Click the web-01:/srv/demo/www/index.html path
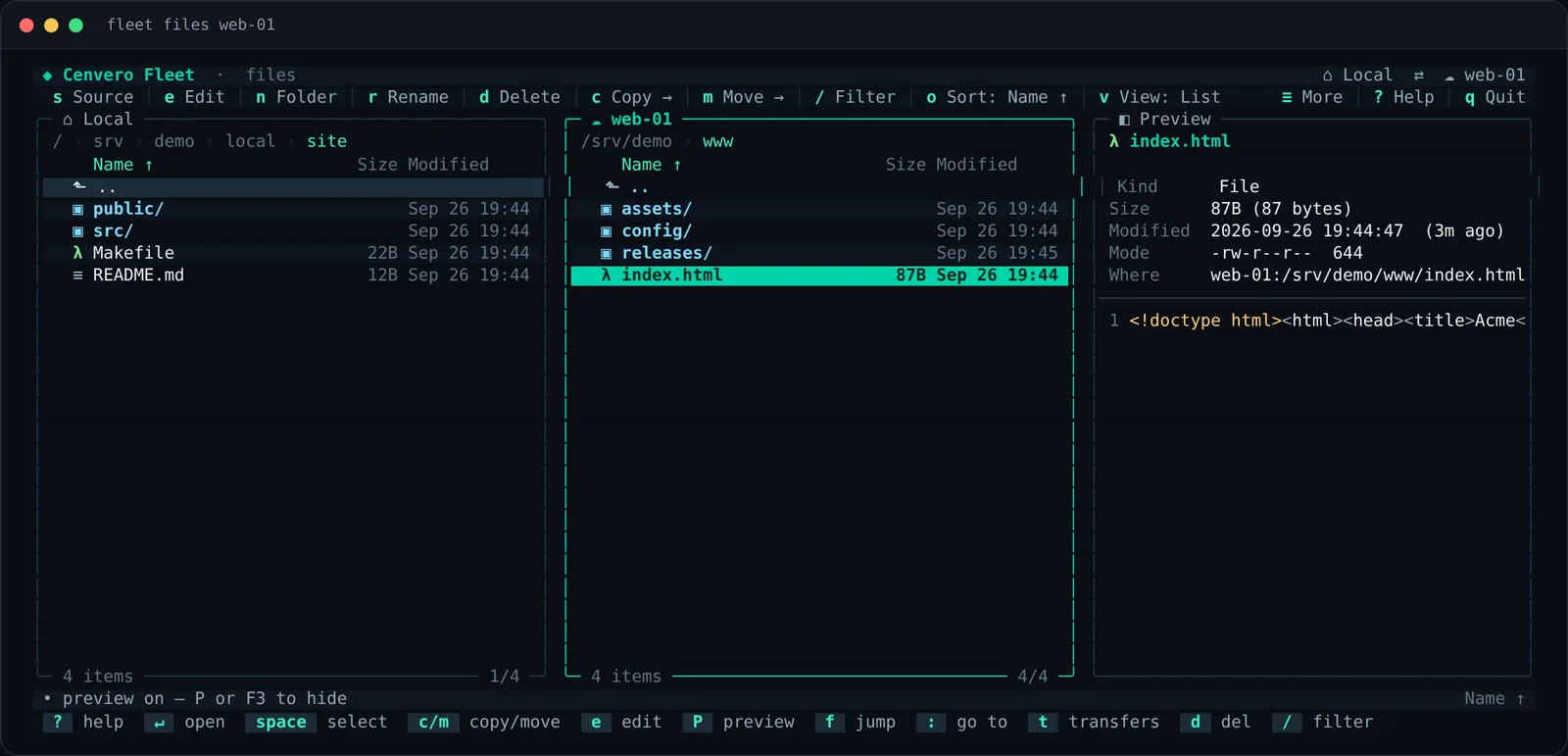Screen dimensions: 1568x756 tap(1367, 276)
